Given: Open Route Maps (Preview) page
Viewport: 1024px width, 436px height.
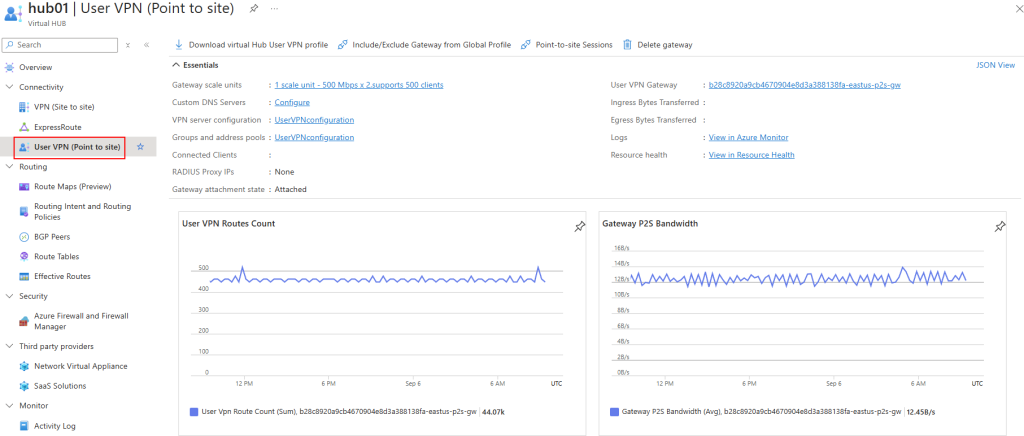Looking at the screenshot, I should pos(72,187).
